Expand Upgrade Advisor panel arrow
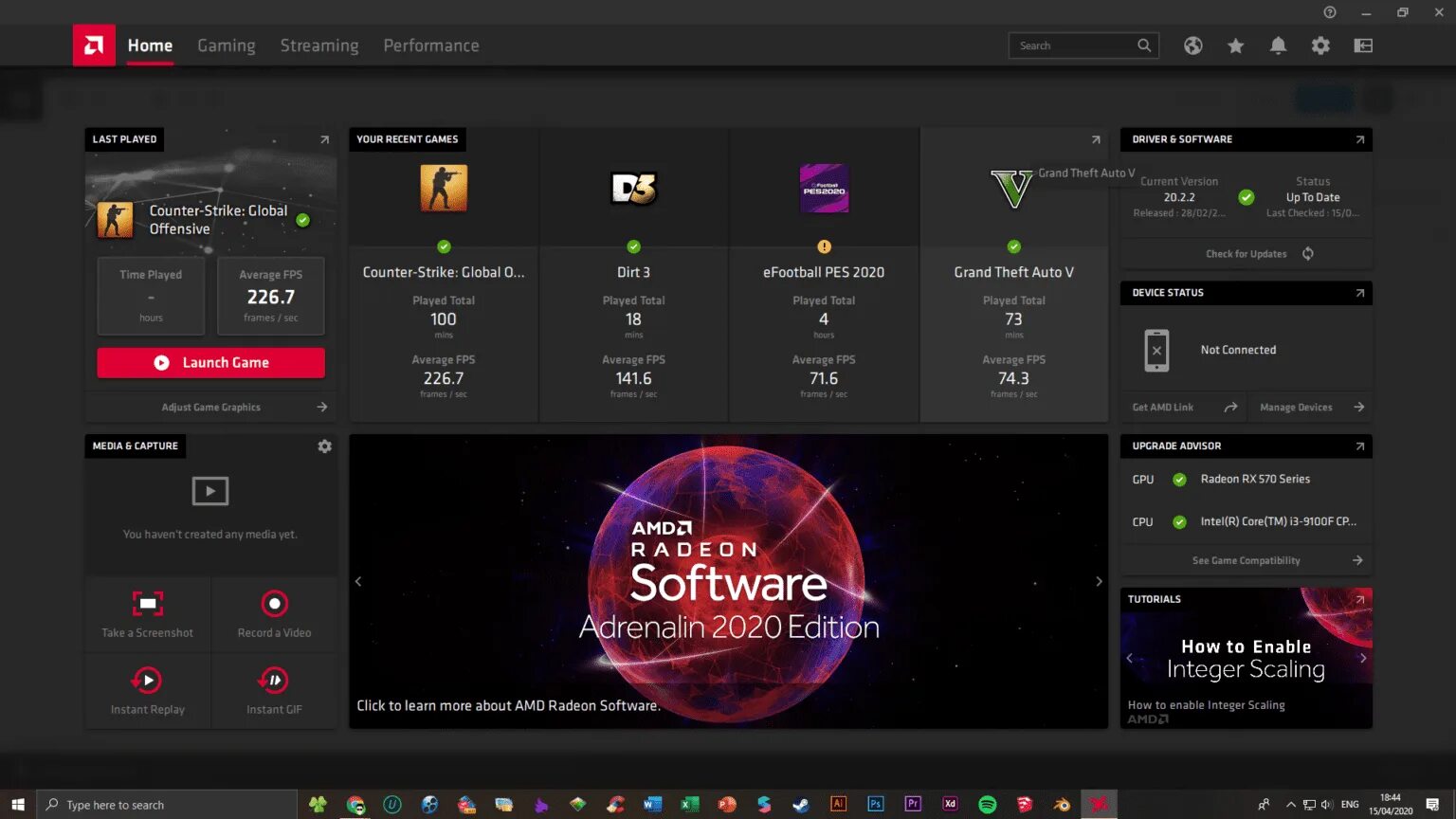The height and width of the screenshot is (819, 1456). point(1360,446)
